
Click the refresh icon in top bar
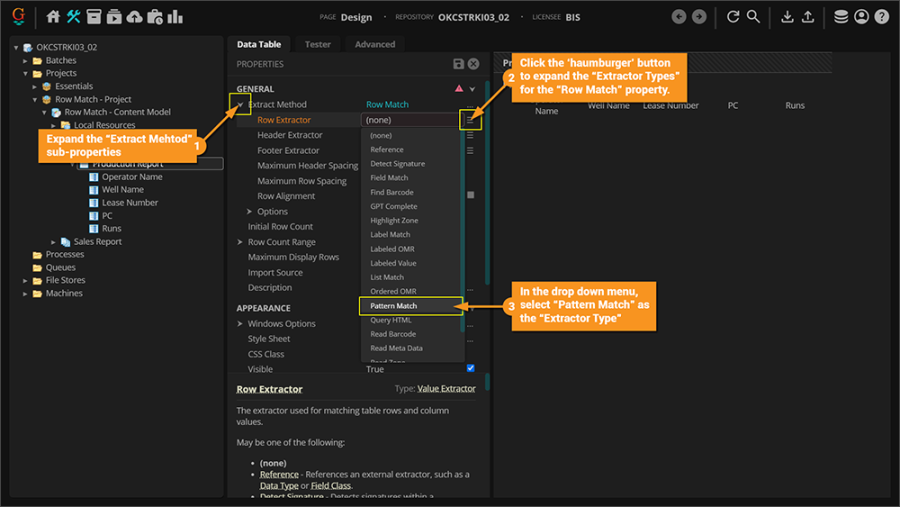click(733, 17)
